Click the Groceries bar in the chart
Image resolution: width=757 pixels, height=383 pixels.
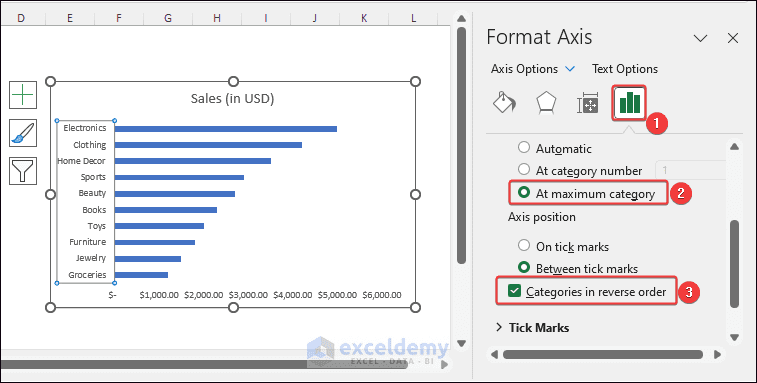point(141,275)
